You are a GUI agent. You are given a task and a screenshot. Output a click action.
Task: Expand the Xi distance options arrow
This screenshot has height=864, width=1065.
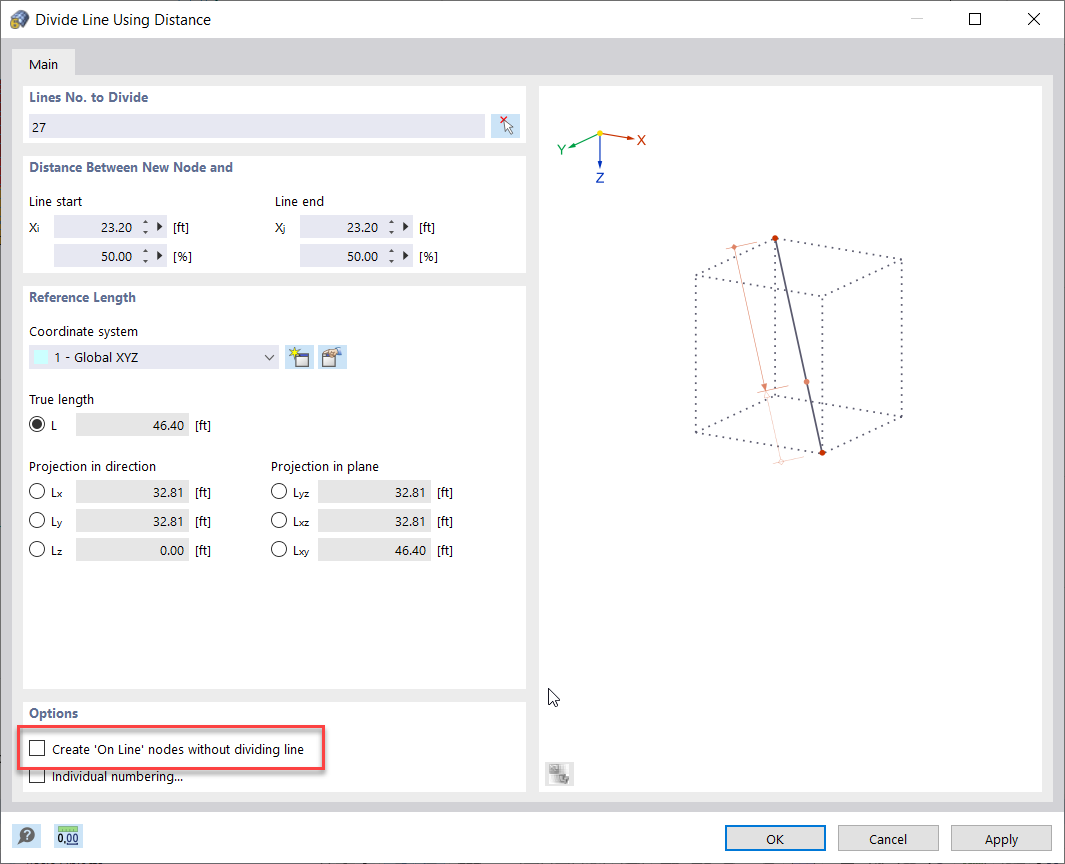tap(159, 226)
